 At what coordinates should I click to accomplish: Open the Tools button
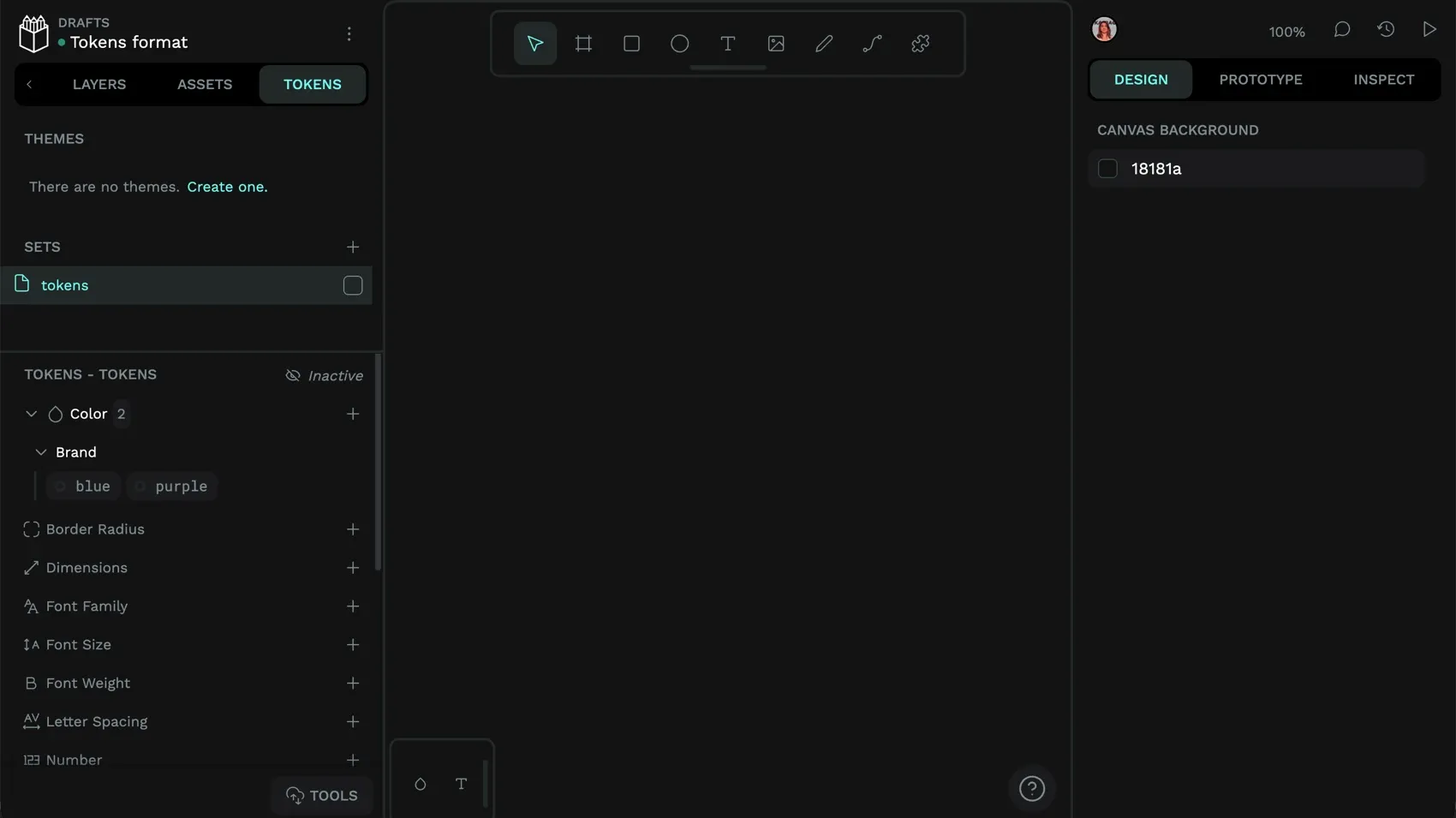pyautogui.click(x=322, y=796)
